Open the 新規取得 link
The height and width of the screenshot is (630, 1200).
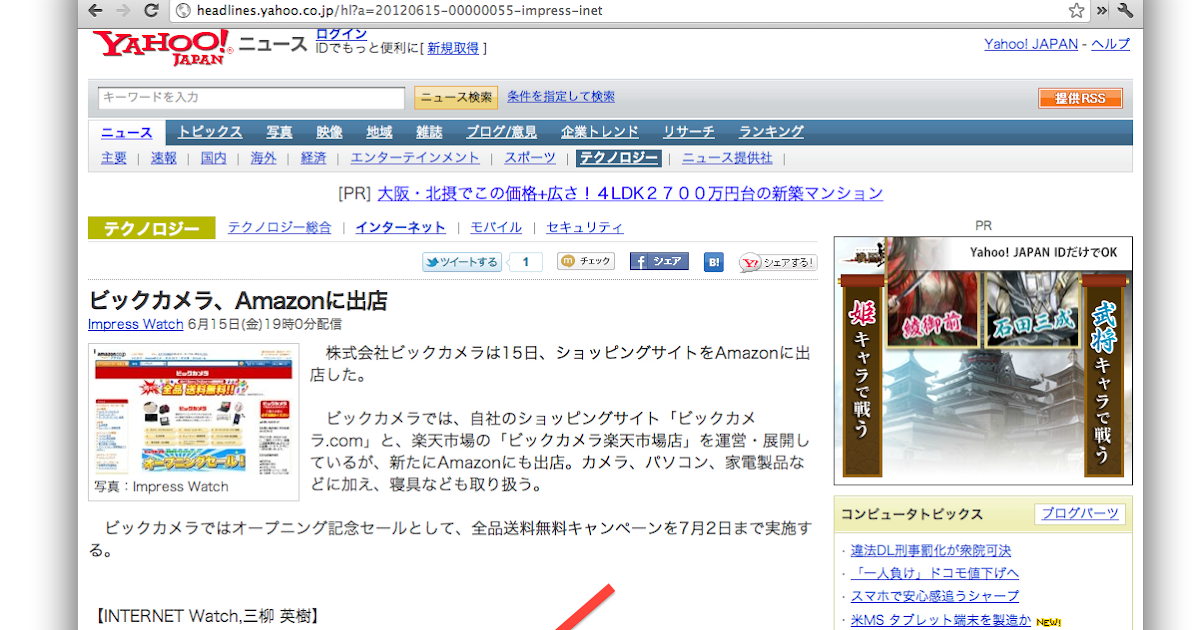(x=453, y=48)
